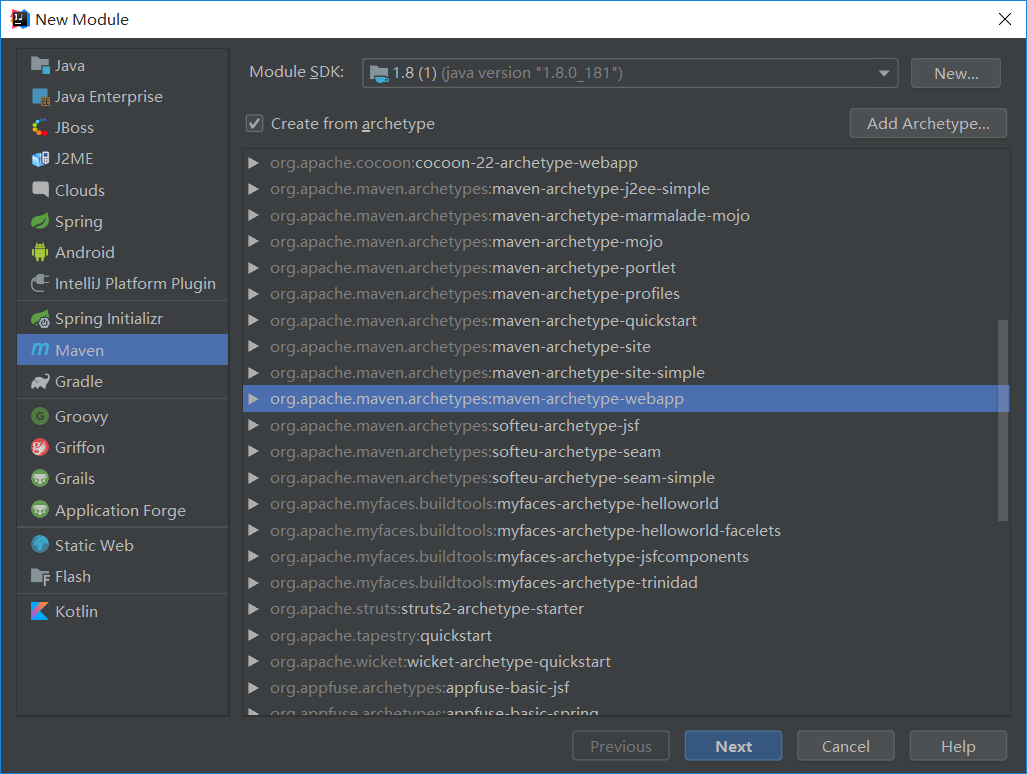Click Add Archetype... button
Image resolution: width=1027 pixels, height=774 pixels.
pos(928,123)
